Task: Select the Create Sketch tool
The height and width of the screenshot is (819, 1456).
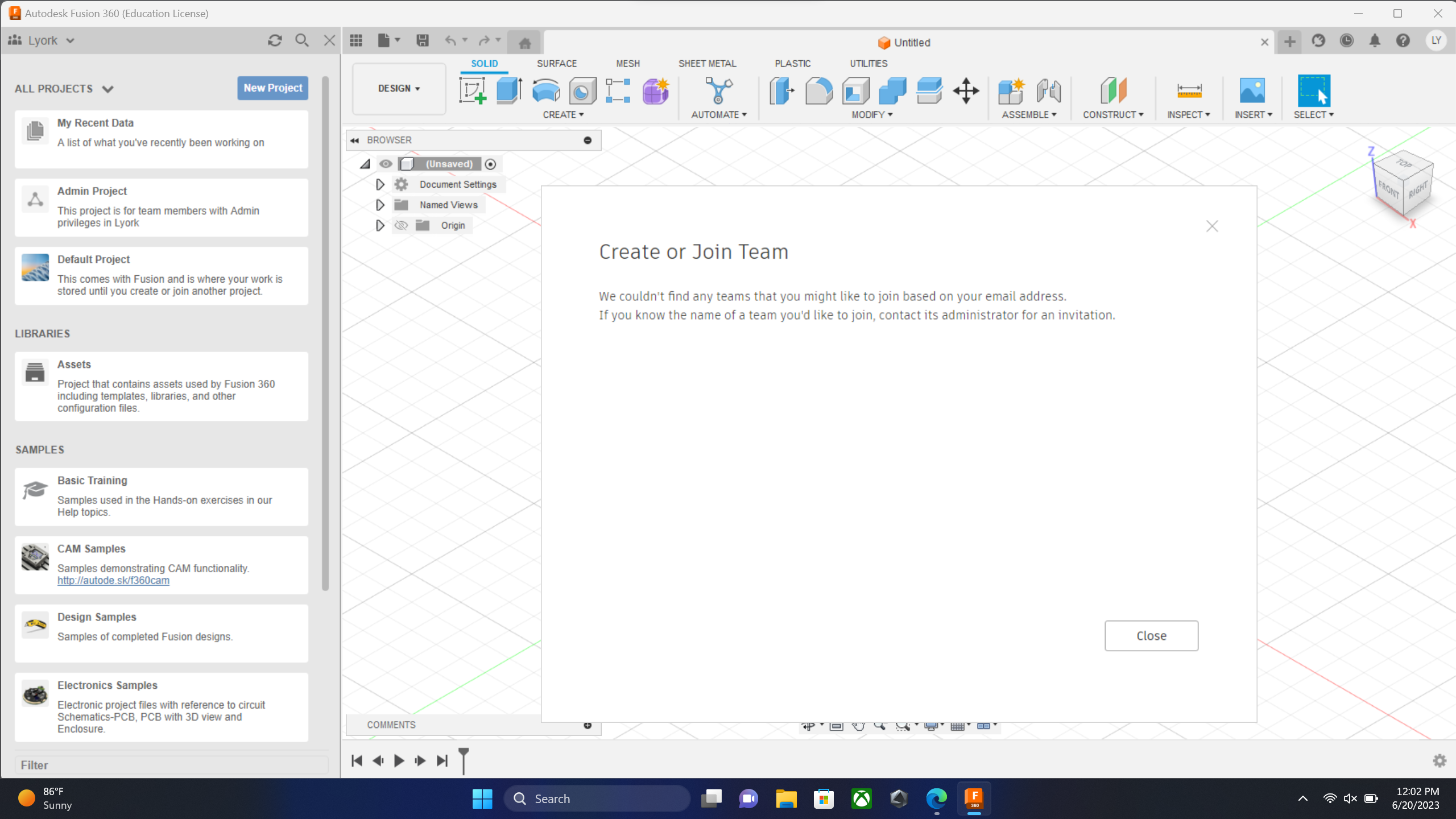Action: 473,91
